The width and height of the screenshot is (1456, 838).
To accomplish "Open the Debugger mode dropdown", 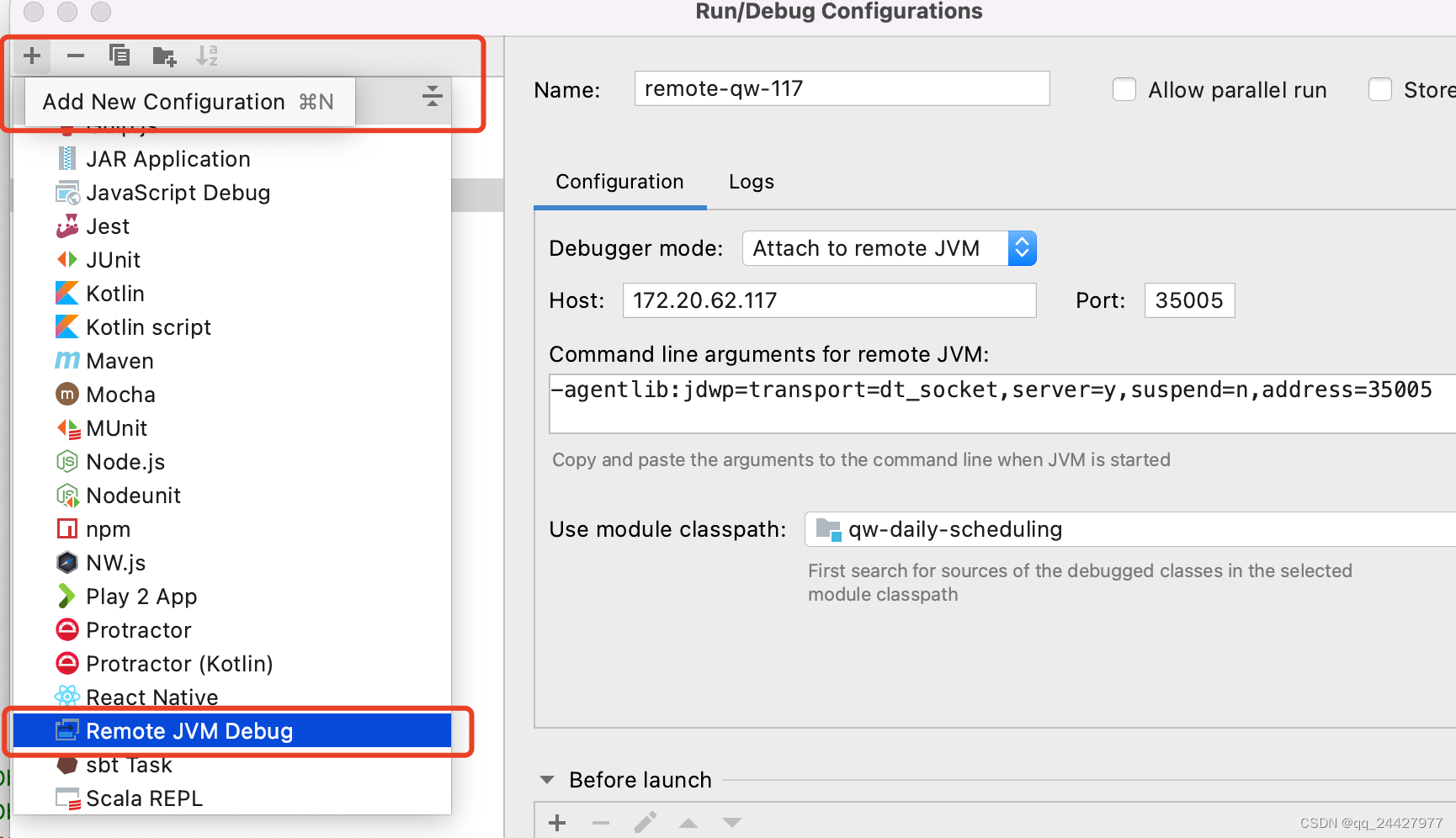I will (889, 248).
